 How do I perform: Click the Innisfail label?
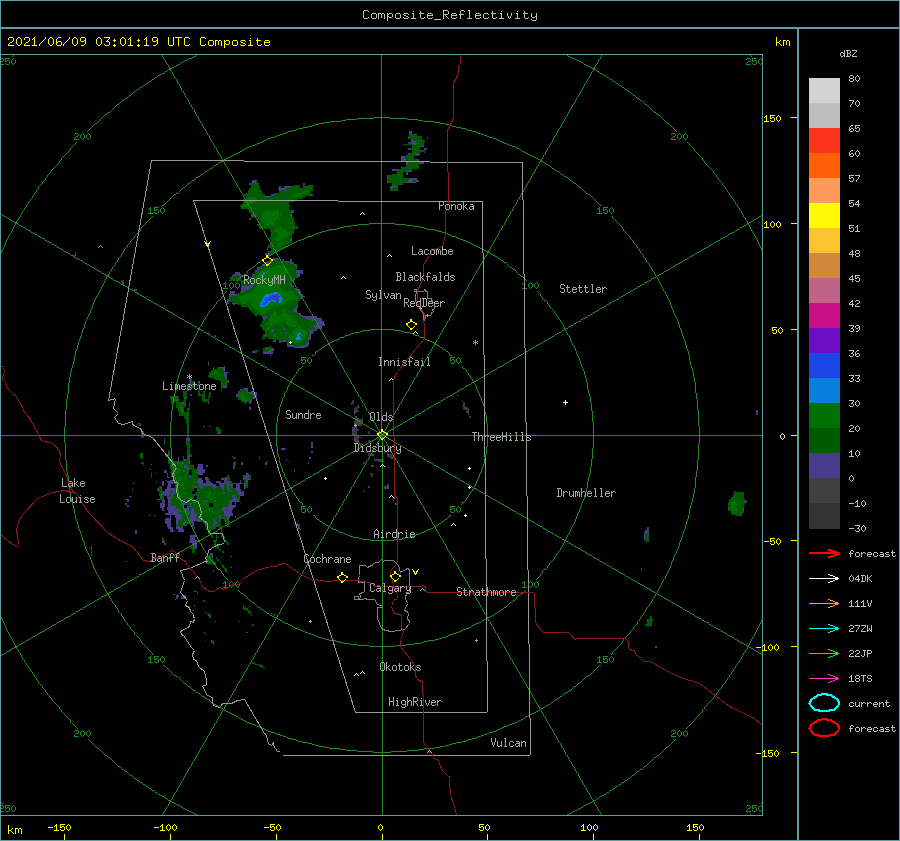click(x=404, y=362)
